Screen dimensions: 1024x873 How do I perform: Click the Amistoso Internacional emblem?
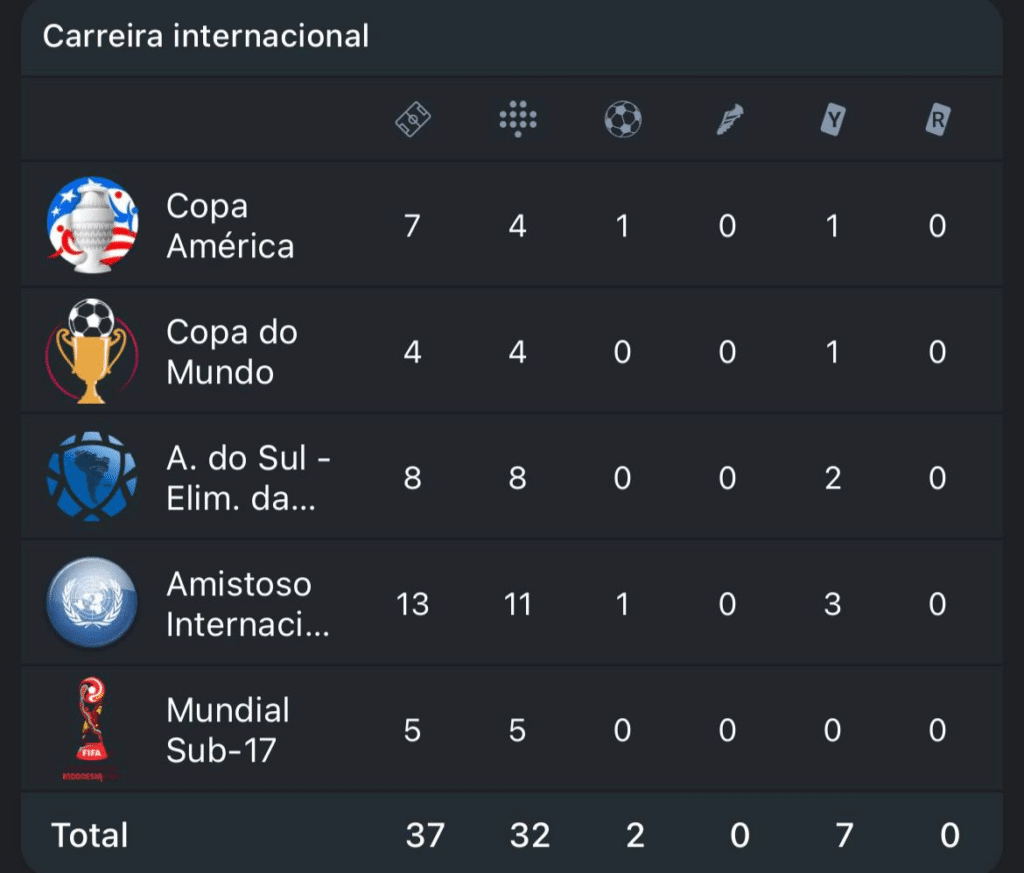coord(92,603)
